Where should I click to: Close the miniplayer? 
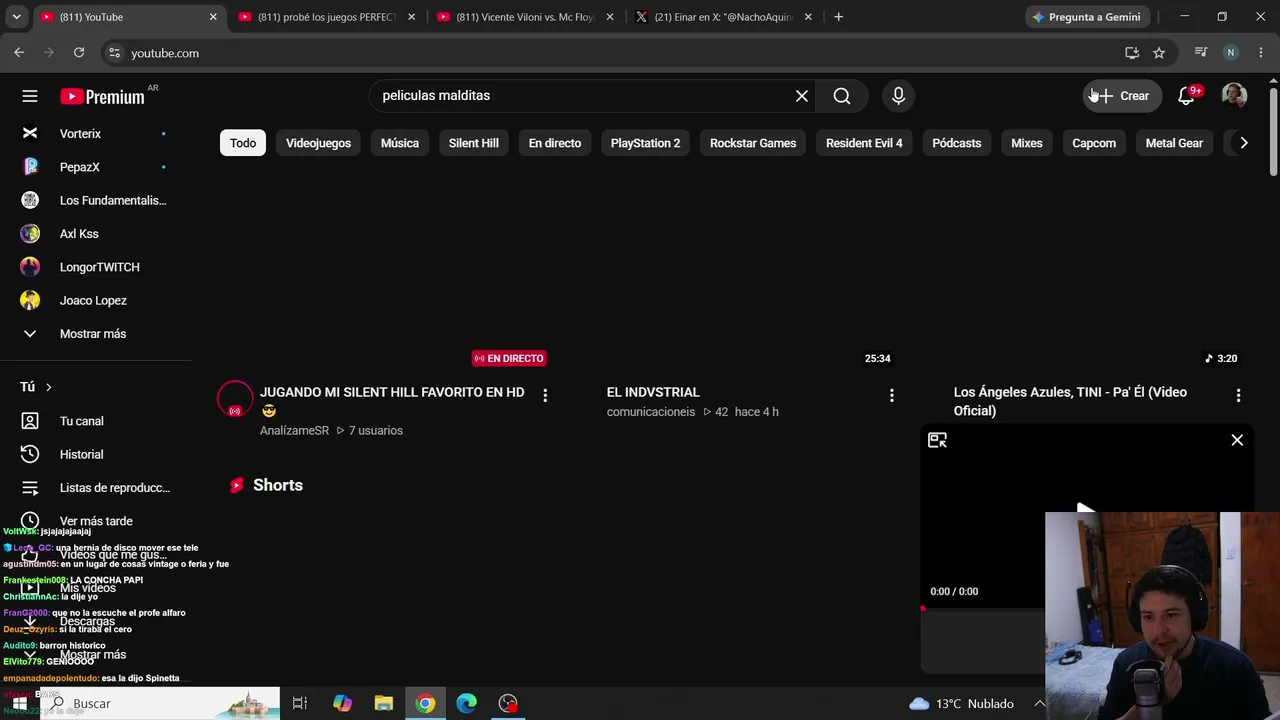click(x=1237, y=440)
